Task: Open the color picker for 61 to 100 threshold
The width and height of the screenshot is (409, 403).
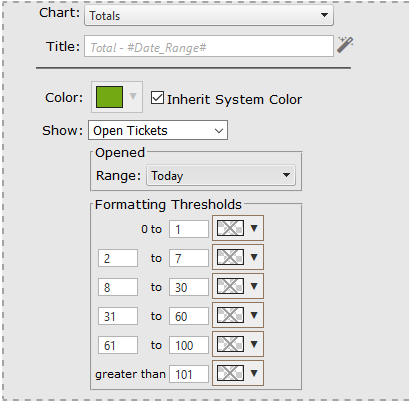Action: point(238,344)
